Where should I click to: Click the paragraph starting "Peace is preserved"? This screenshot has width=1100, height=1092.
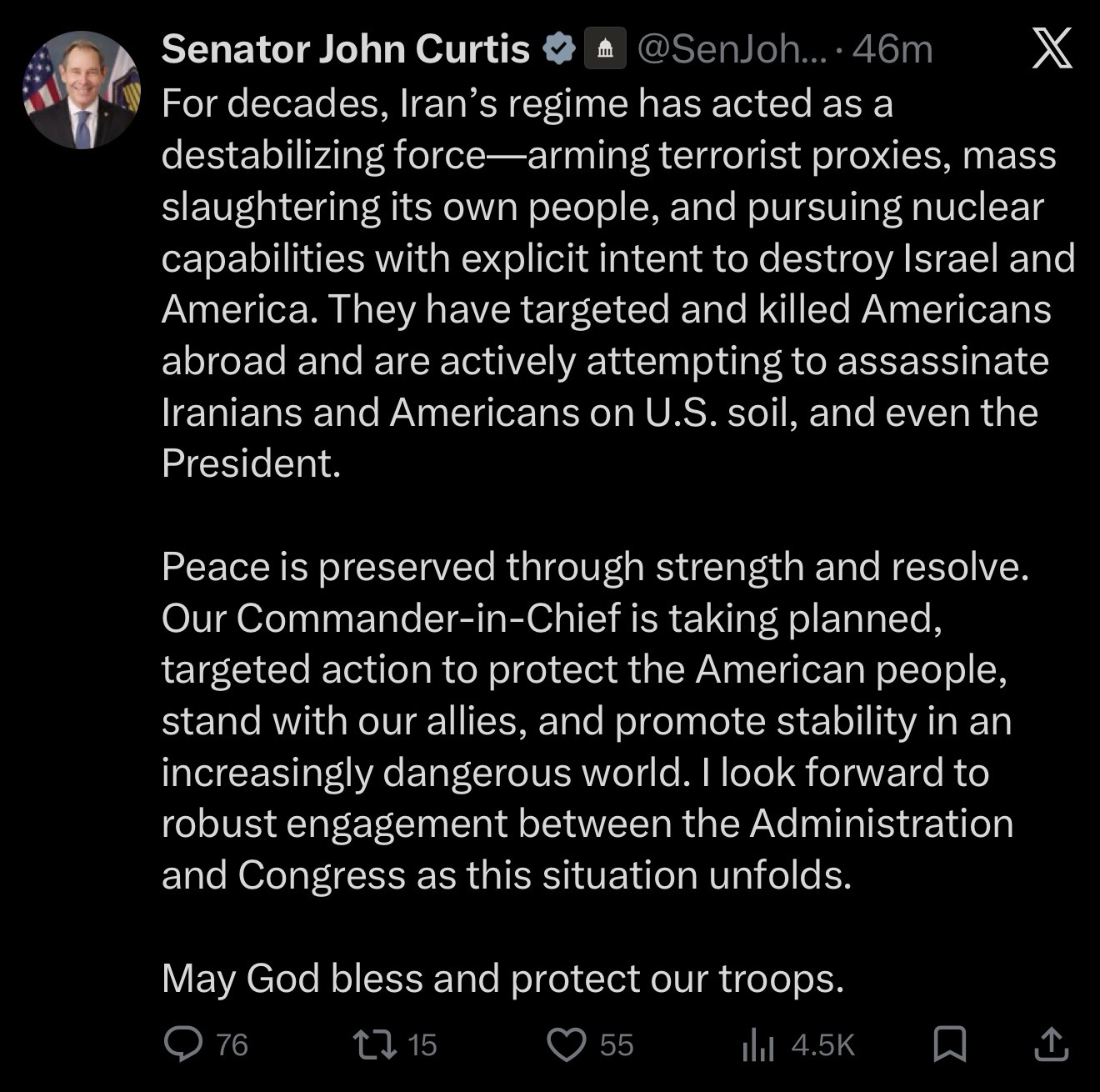pos(587,720)
